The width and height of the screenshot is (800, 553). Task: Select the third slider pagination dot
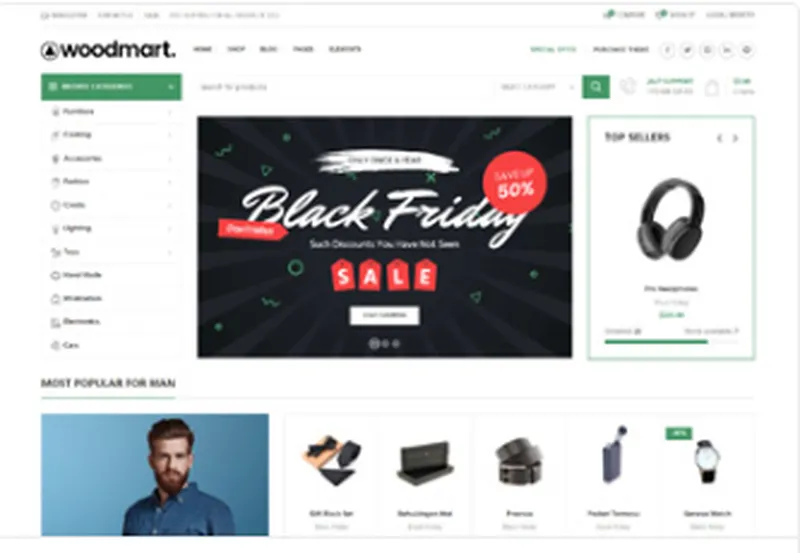coord(396,343)
